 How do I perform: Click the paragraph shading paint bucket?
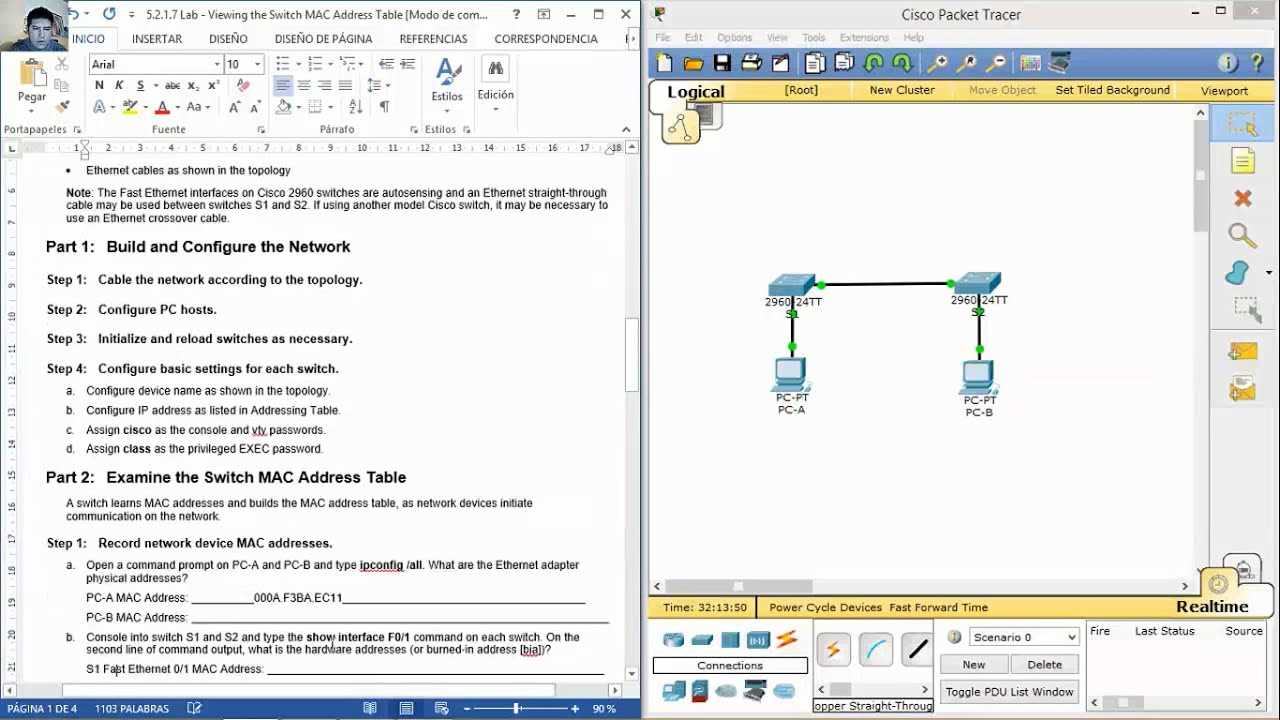click(284, 107)
